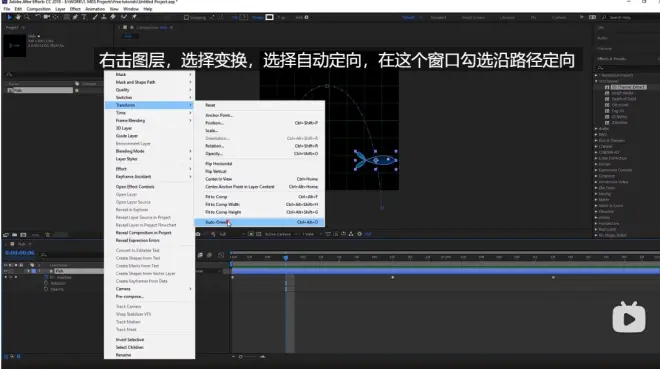660x369 pixels.
Task: Expand the Animation Presets category
Action: pos(596,75)
